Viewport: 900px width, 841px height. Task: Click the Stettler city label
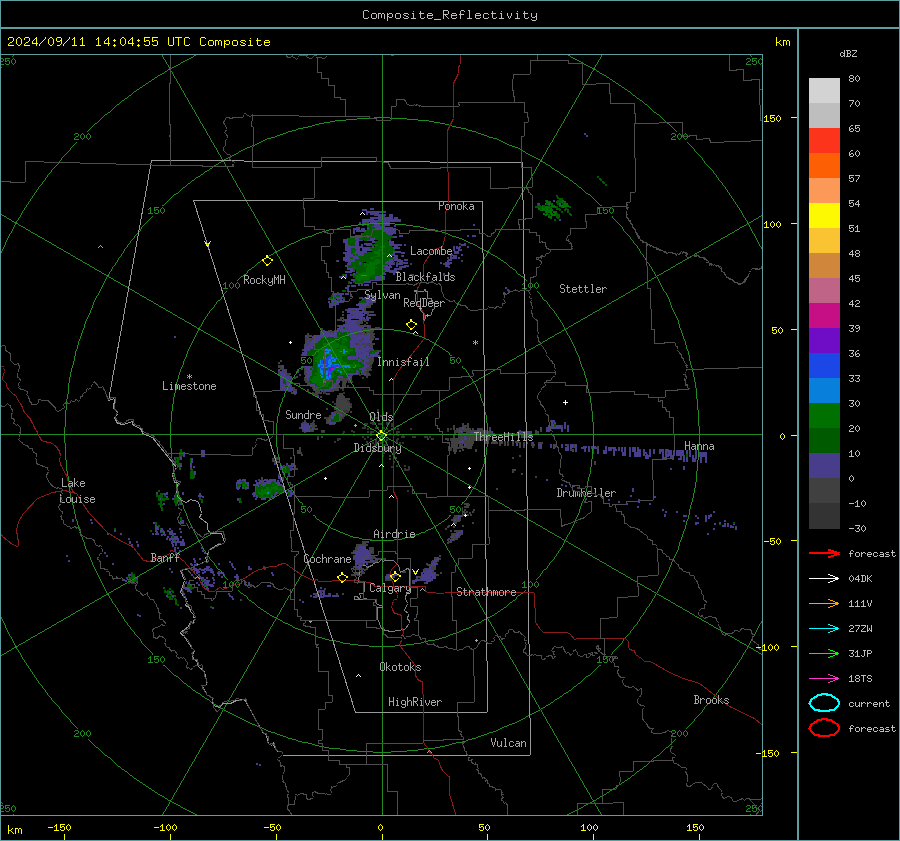(x=583, y=289)
